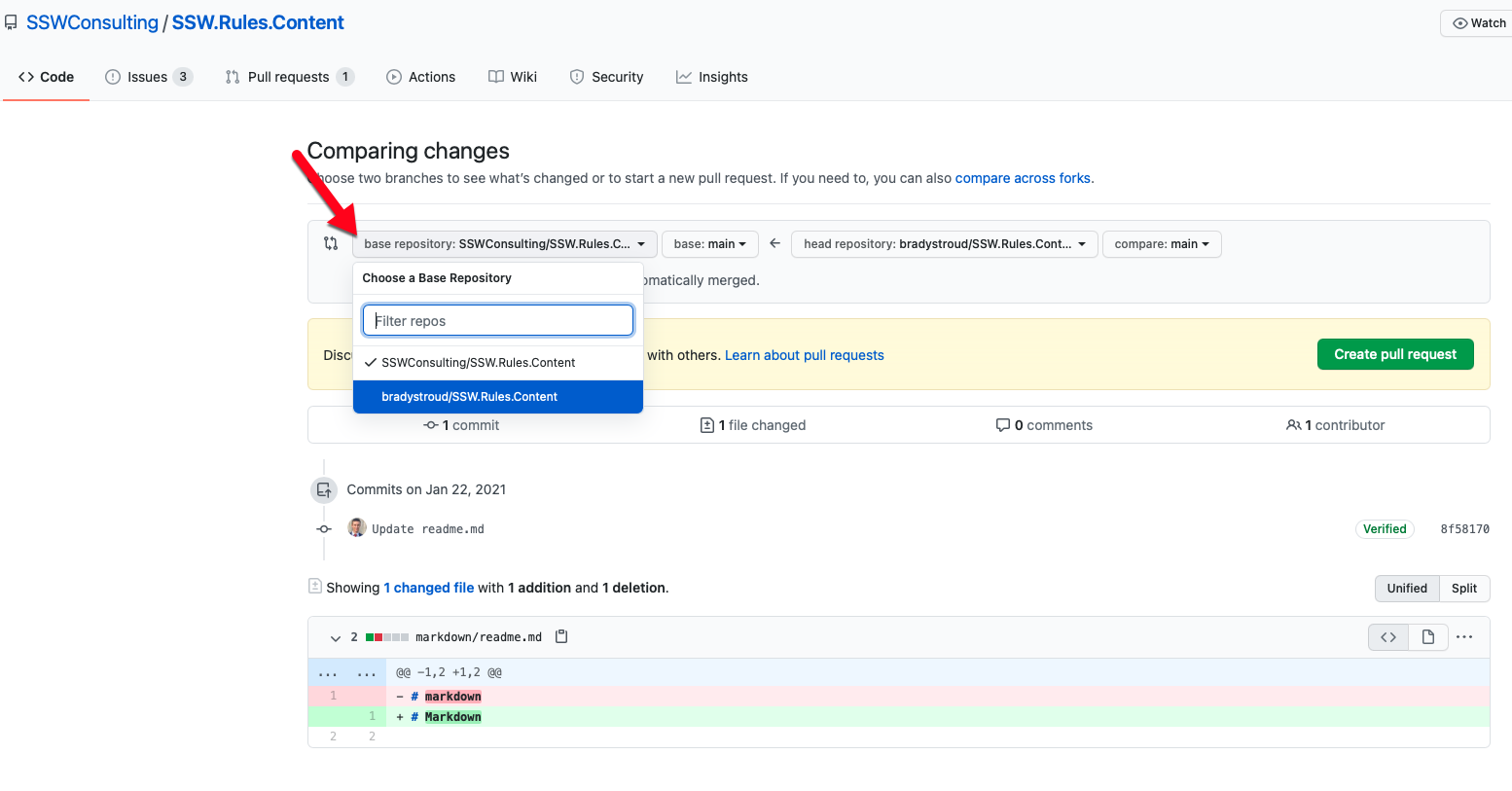Screen dimensions: 1512x791
Task: Click the Issues count badge 3
Action: click(x=183, y=77)
